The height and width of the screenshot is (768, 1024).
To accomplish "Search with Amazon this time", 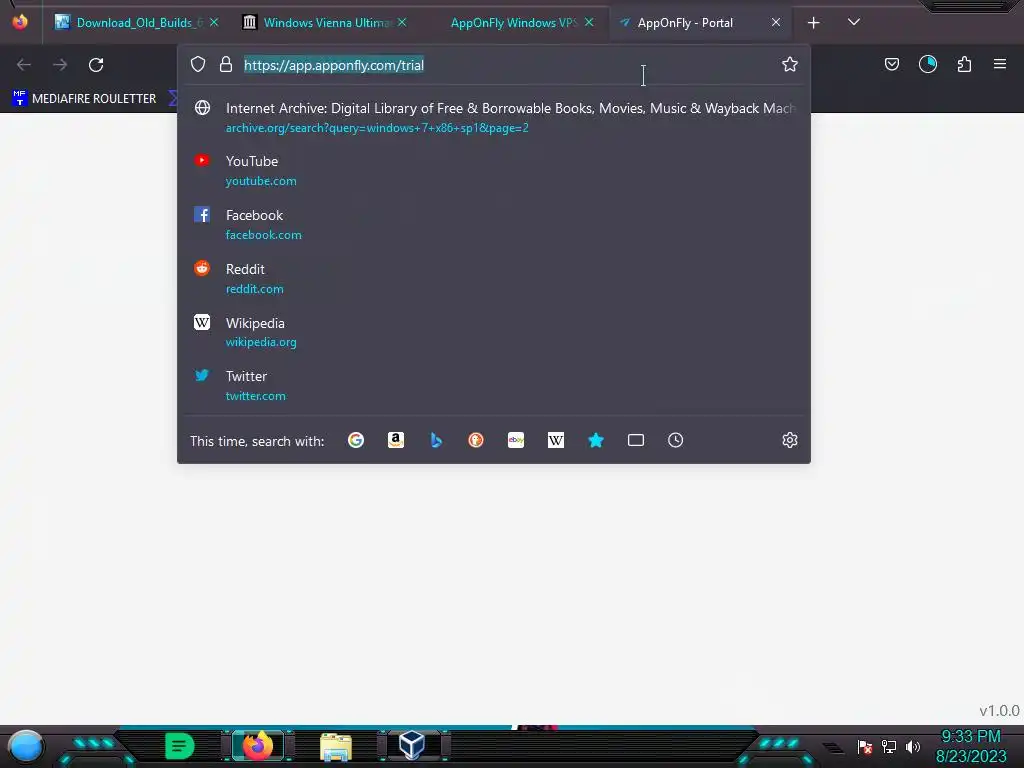I will point(396,440).
